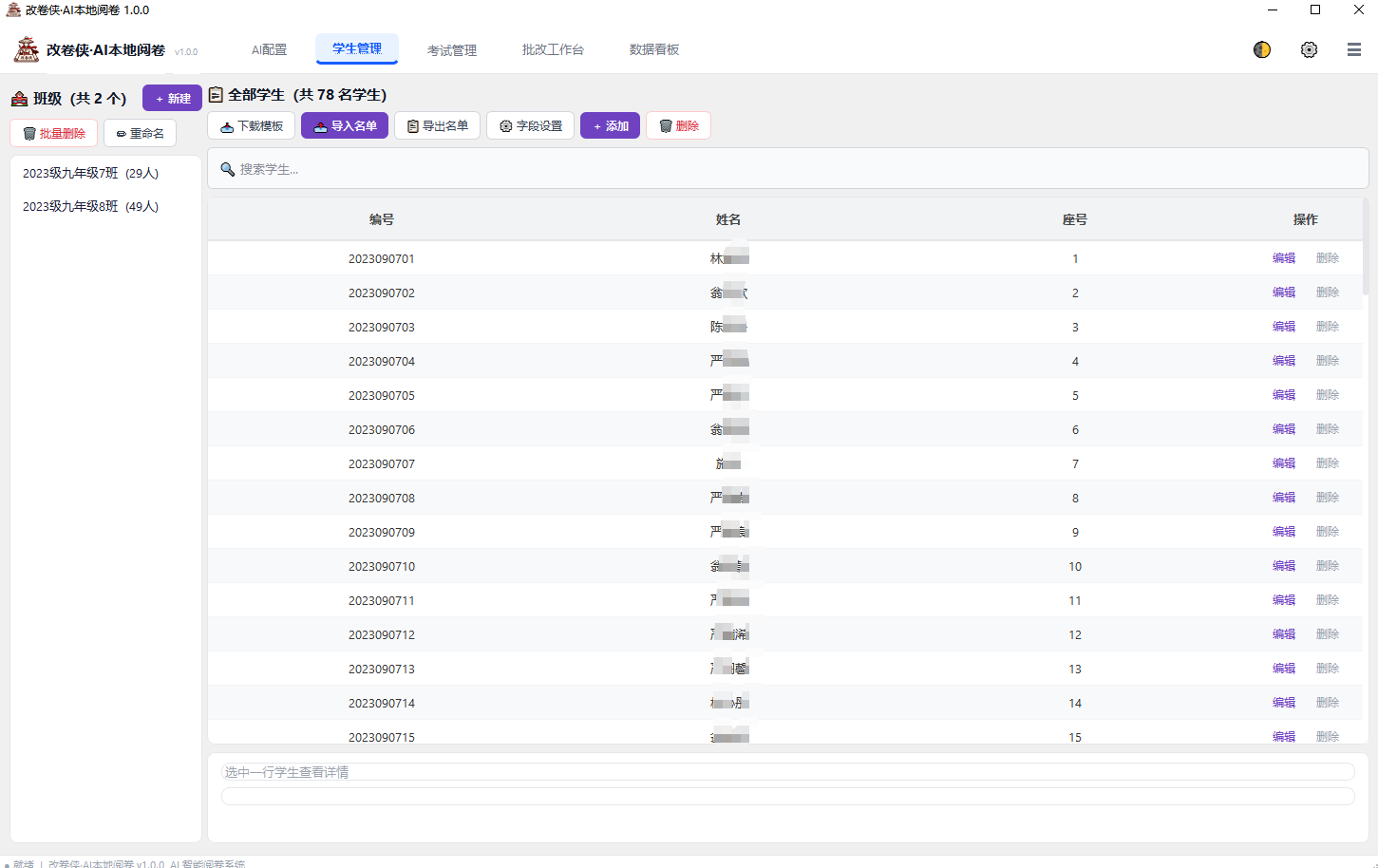
Task: Click the 新建 class button
Action: tap(172, 98)
